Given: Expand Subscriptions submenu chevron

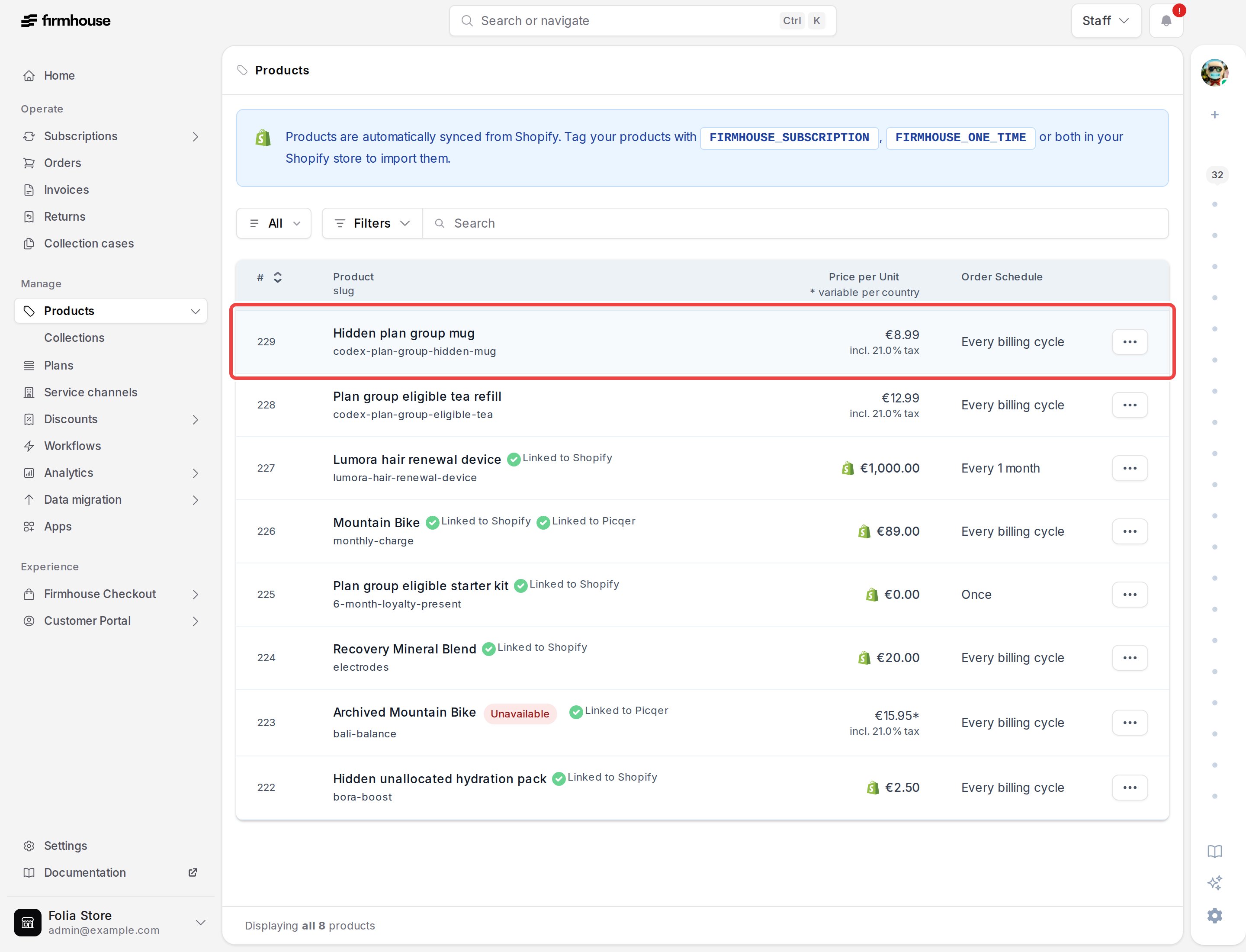Looking at the screenshot, I should [x=196, y=137].
